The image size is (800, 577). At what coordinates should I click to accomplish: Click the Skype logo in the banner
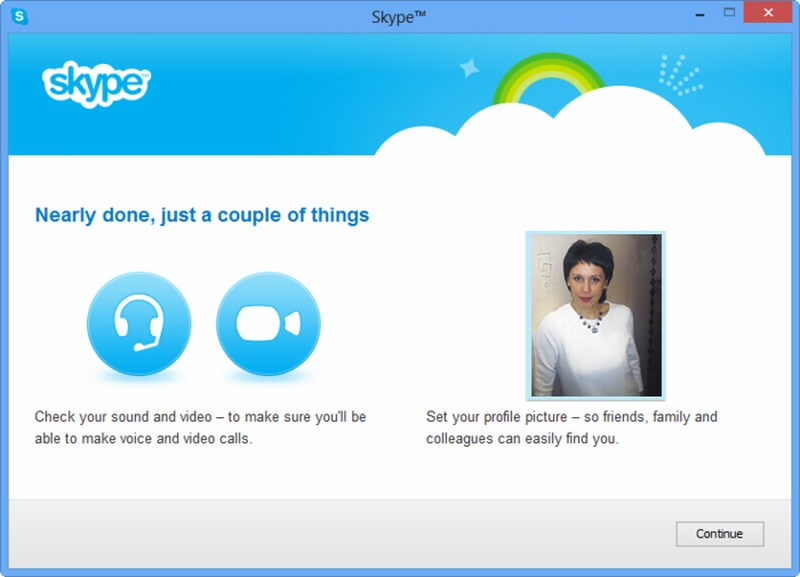96,84
